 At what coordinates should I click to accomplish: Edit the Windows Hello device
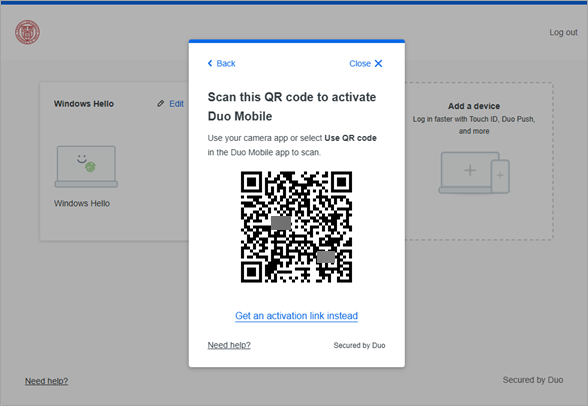click(176, 104)
